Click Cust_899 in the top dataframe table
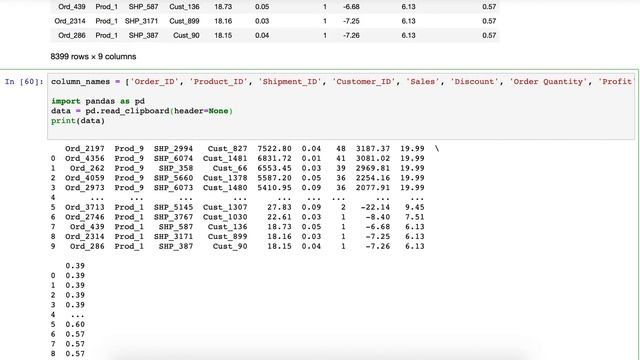Screen dimensions: 640x360 click(184, 21)
